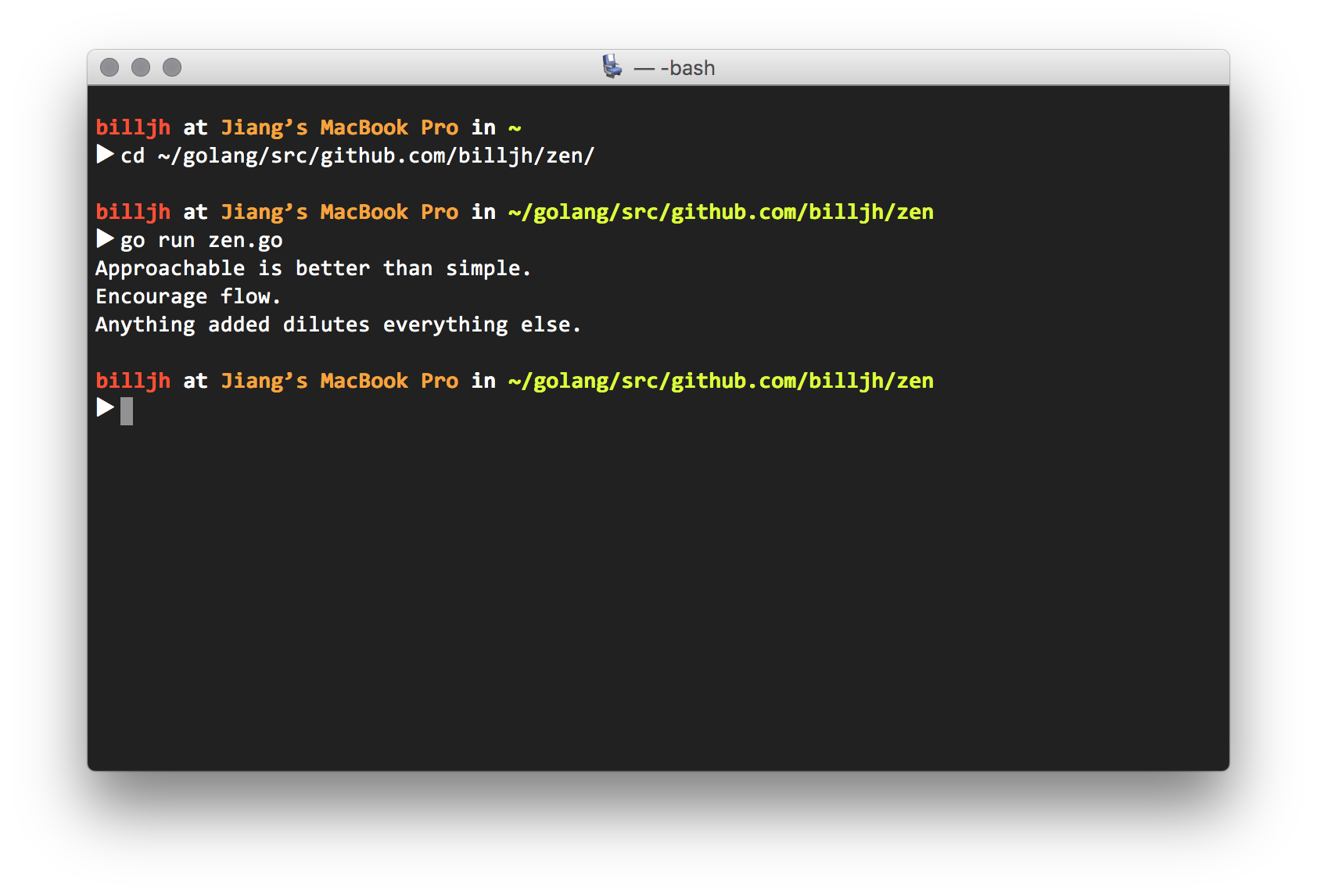Click the home folder proxy icon in title bar
1317x896 pixels.
pos(612,67)
